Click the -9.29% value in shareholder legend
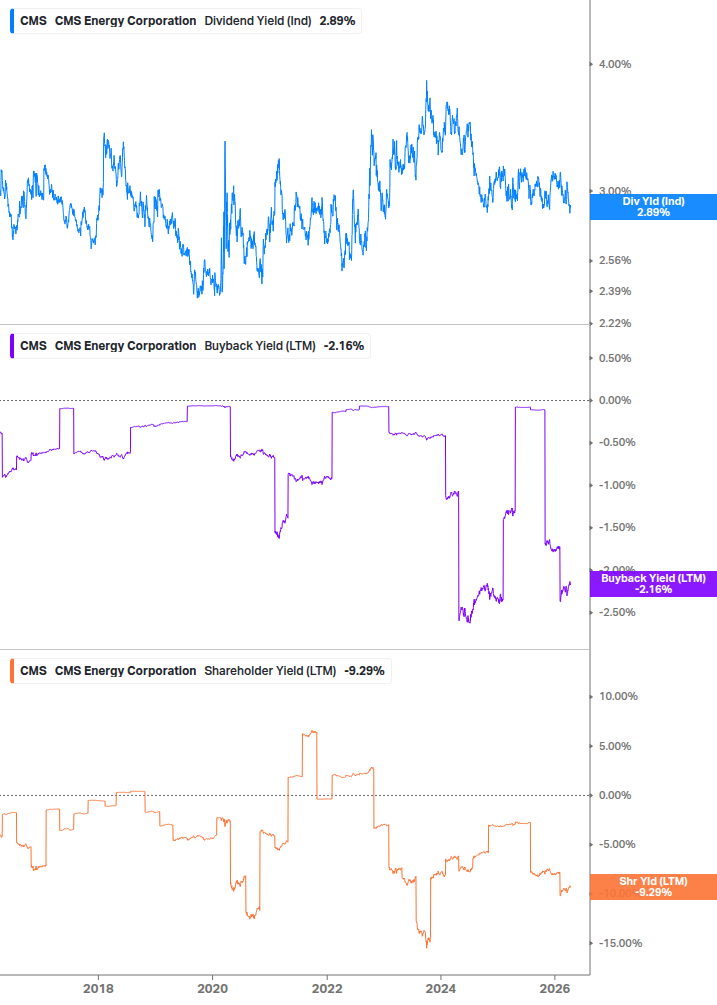 point(365,671)
